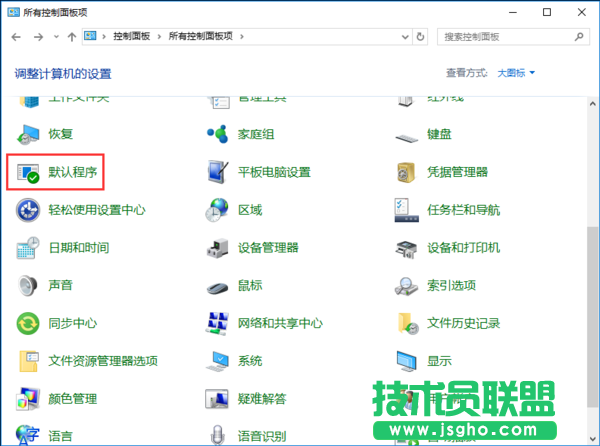This screenshot has height=446, width=600.
Task: Open the 设备和打印机 printer icon
Action: 406,249
